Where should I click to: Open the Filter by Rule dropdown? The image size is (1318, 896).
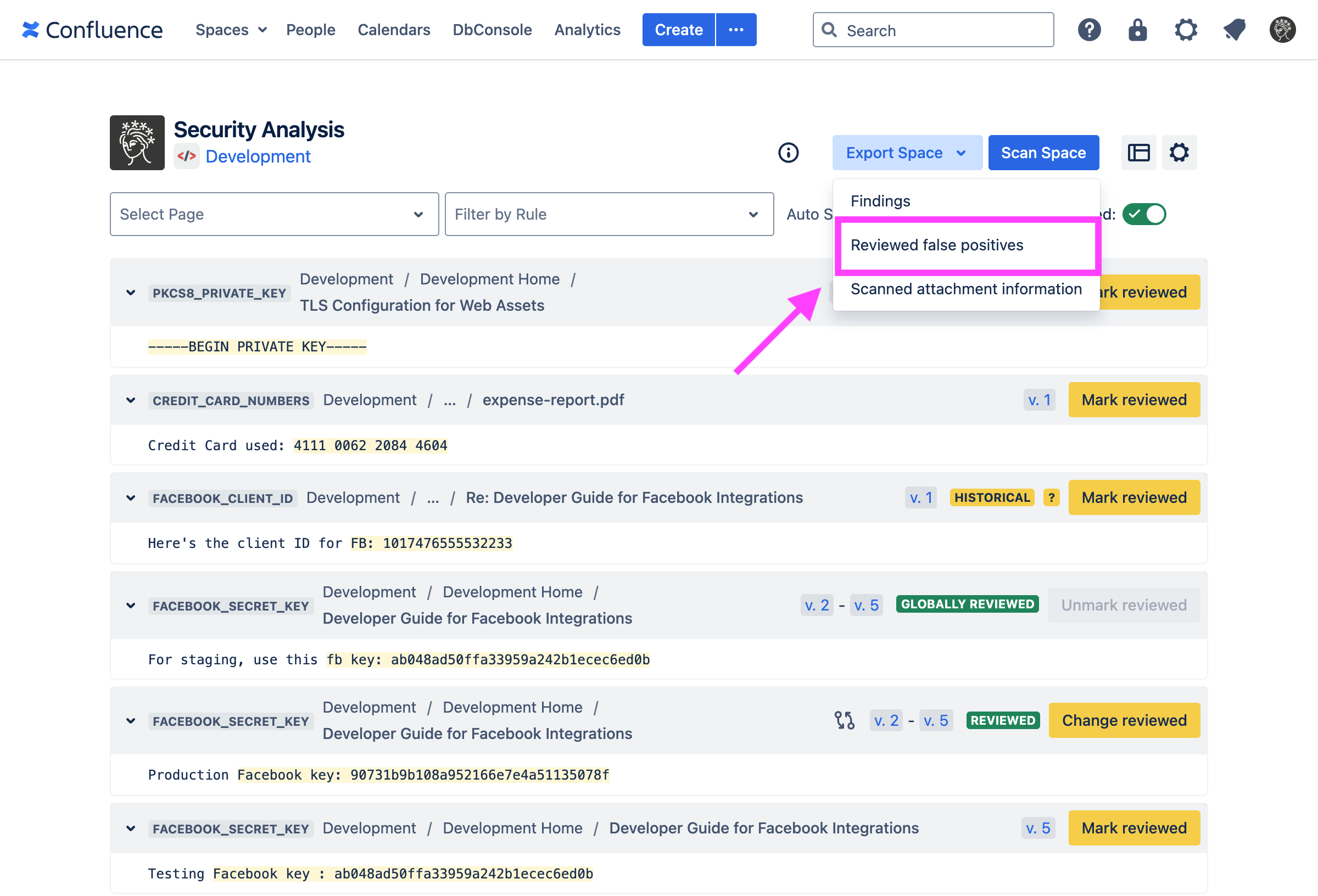point(608,214)
